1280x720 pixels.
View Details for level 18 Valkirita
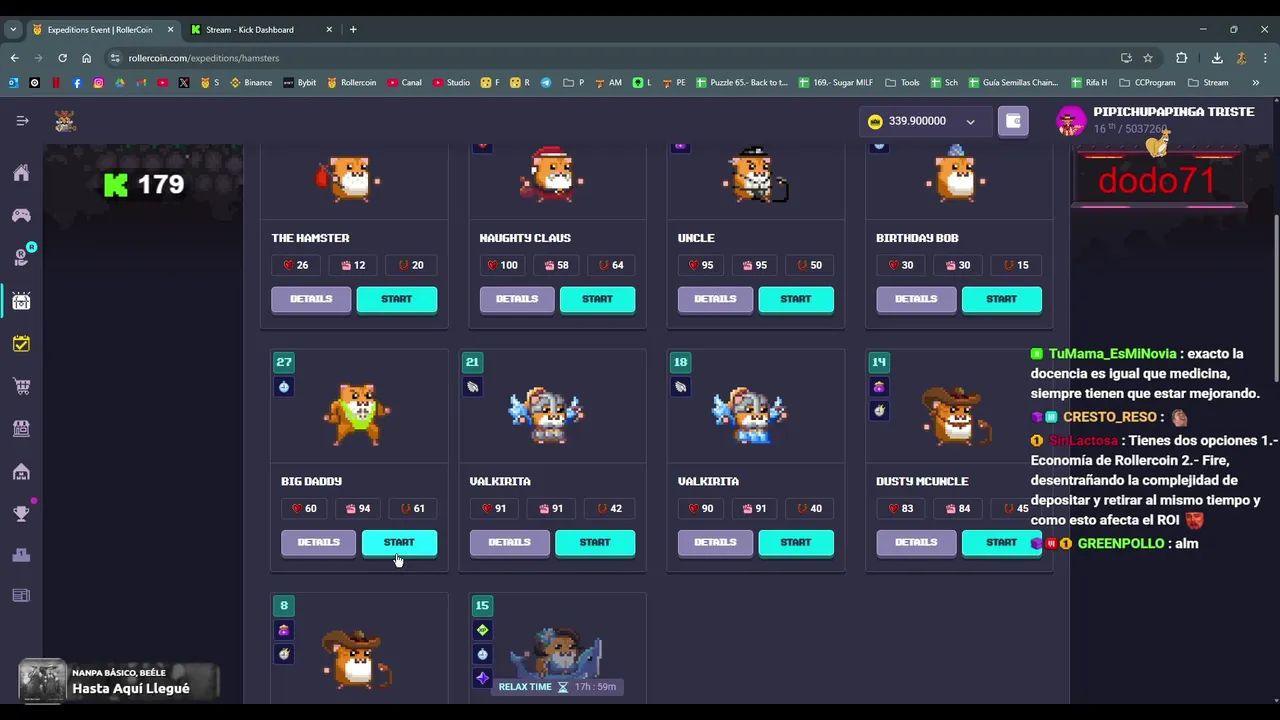pyautogui.click(x=715, y=542)
